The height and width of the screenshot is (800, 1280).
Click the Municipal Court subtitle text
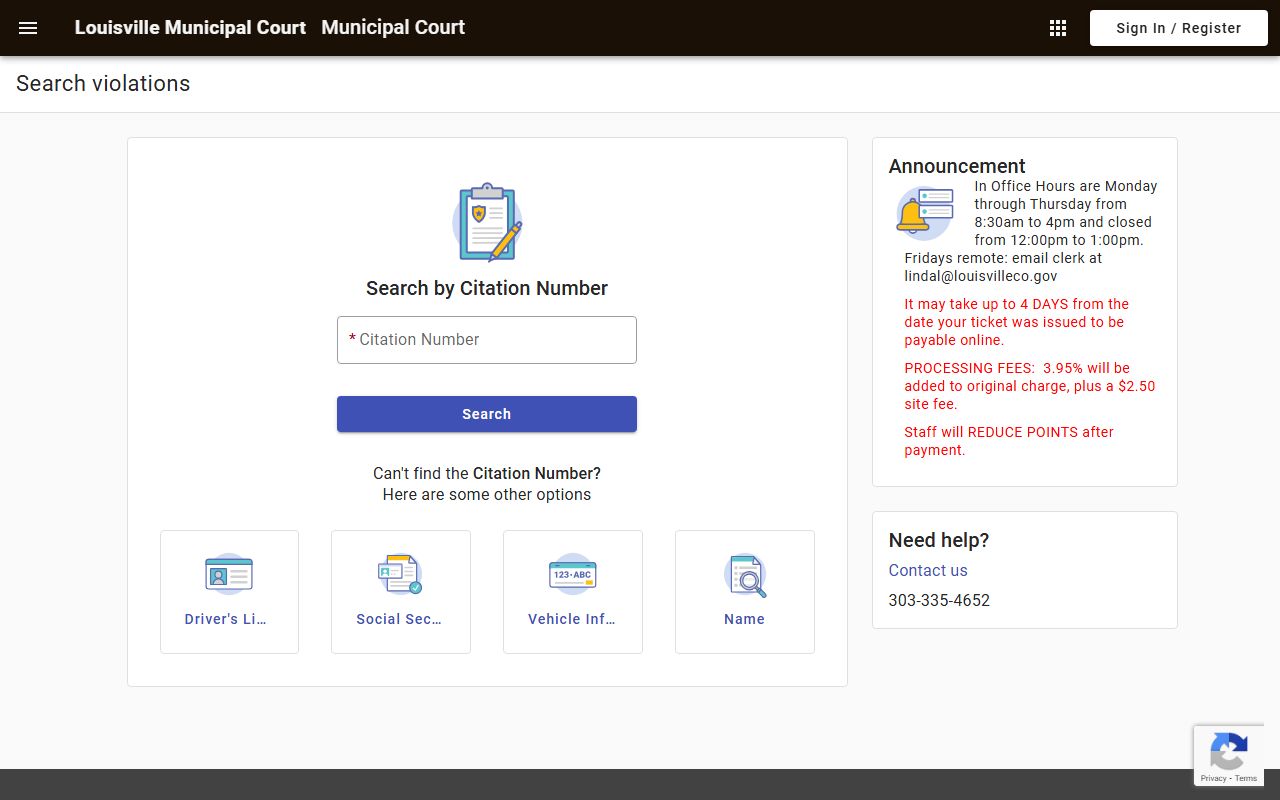pyautogui.click(x=393, y=28)
